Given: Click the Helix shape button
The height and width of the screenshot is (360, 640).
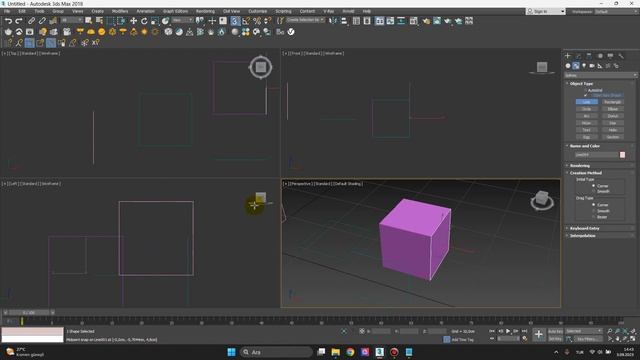Looking at the screenshot, I should 613,130.
